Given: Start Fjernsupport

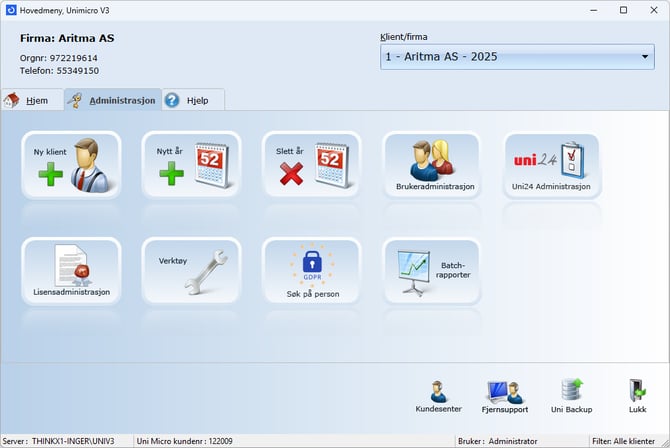Looking at the screenshot, I should tap(505, 396).
